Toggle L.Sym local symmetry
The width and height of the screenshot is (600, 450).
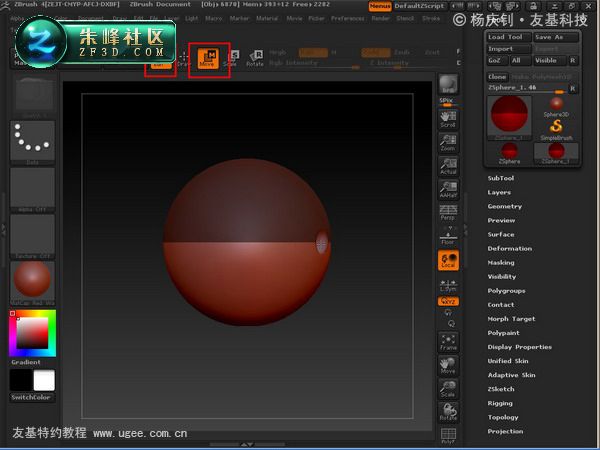point(448,285)
